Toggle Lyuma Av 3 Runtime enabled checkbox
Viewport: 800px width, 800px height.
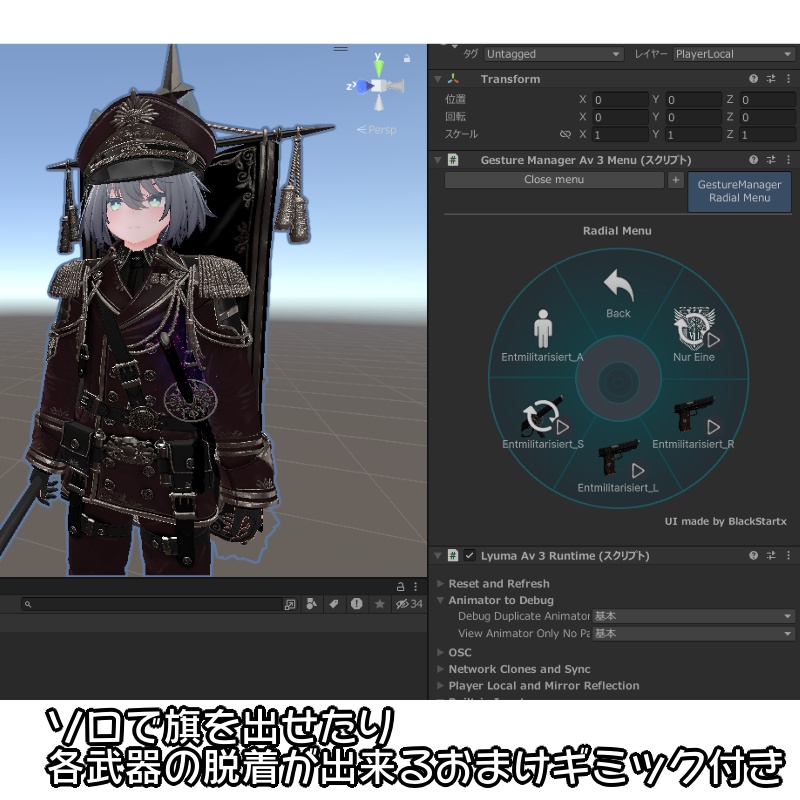coord(469,555)
